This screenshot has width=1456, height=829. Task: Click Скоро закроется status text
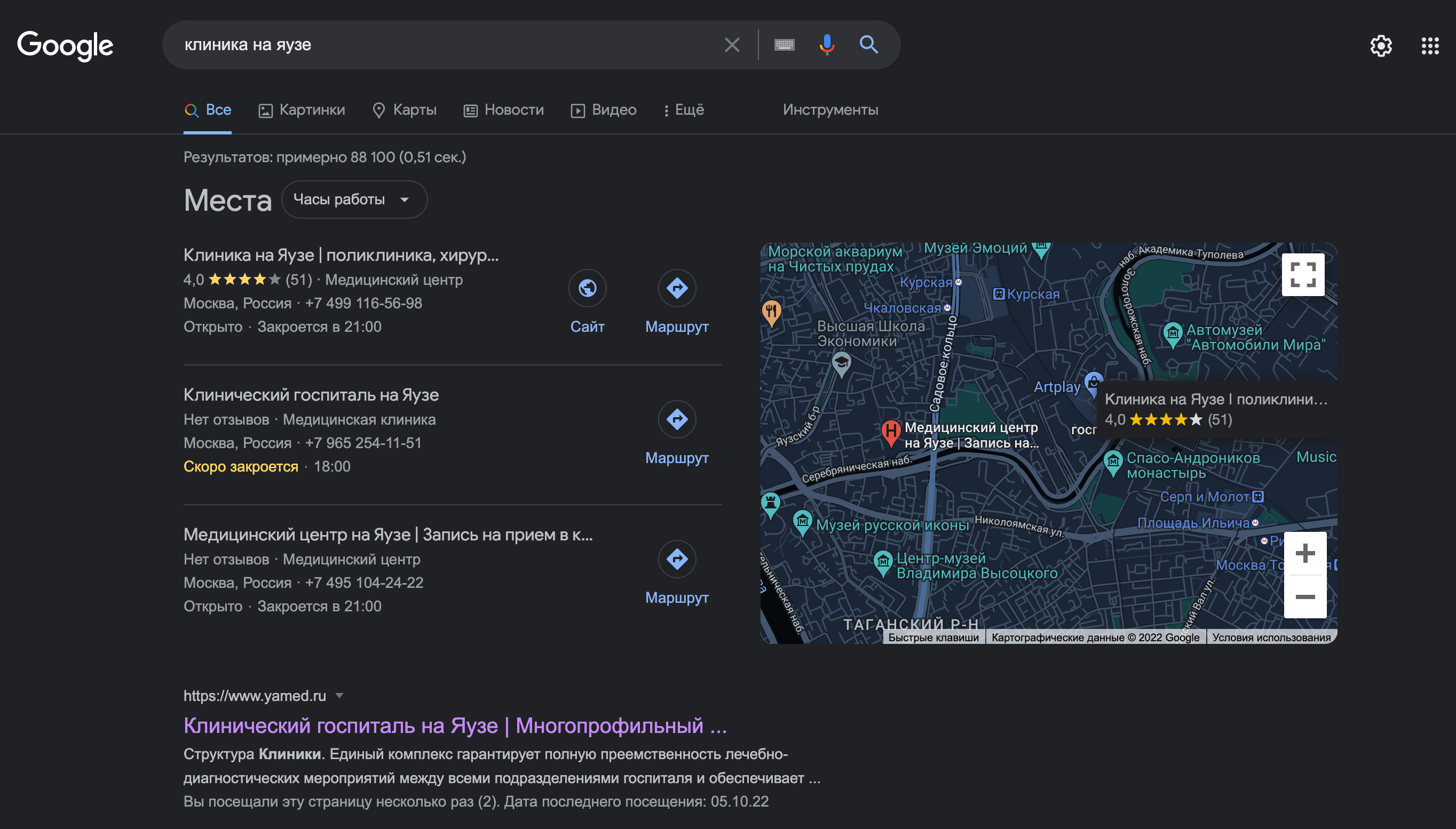click(x=240, y=467)
